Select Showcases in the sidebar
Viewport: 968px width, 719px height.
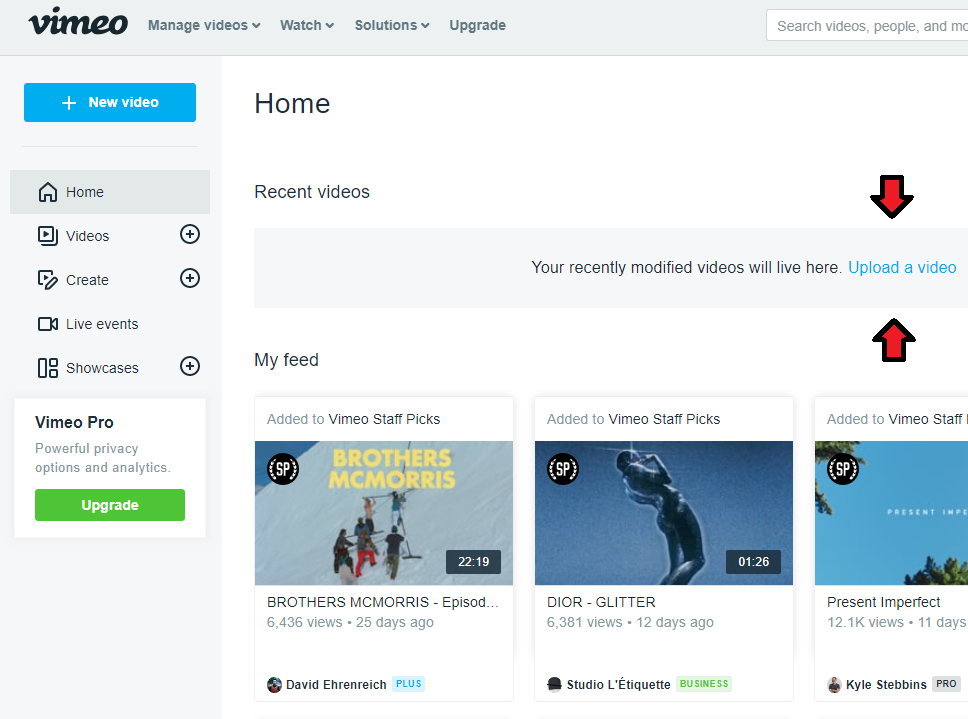tap(102, 368)
